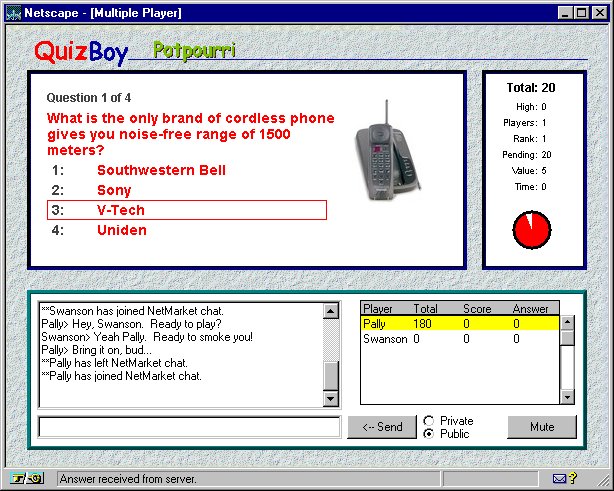The height and width of the screenshot is (491, 614).
Task: Click the 'Pending: 20' stat
Action: point(527,155)
